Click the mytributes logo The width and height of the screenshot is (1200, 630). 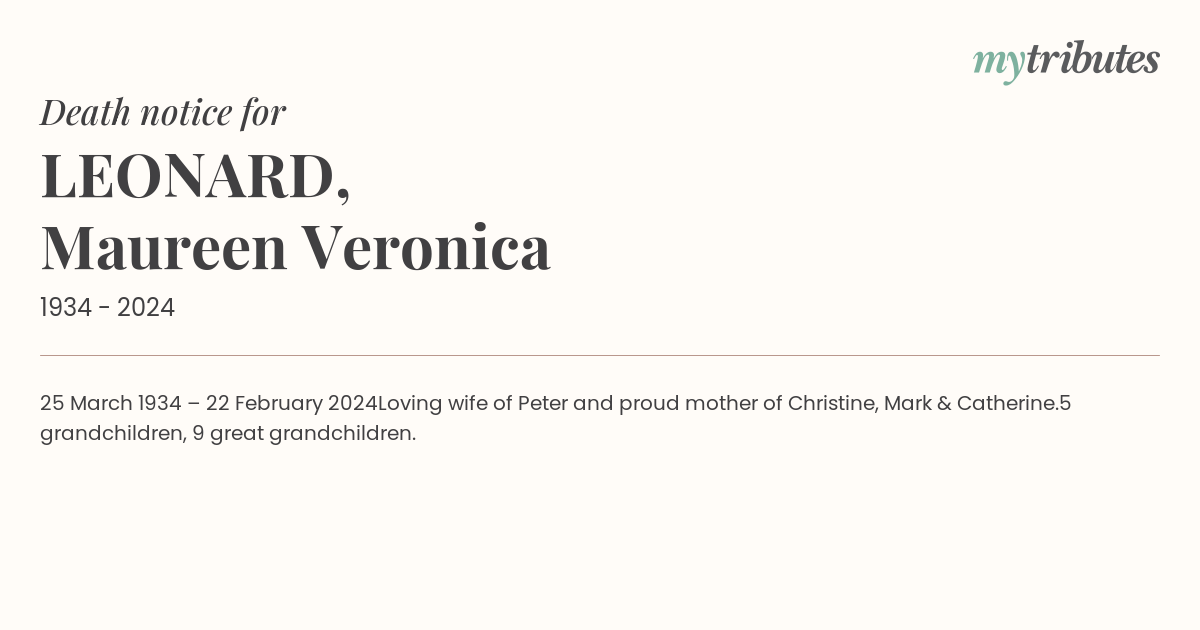tap(1066, 61)
